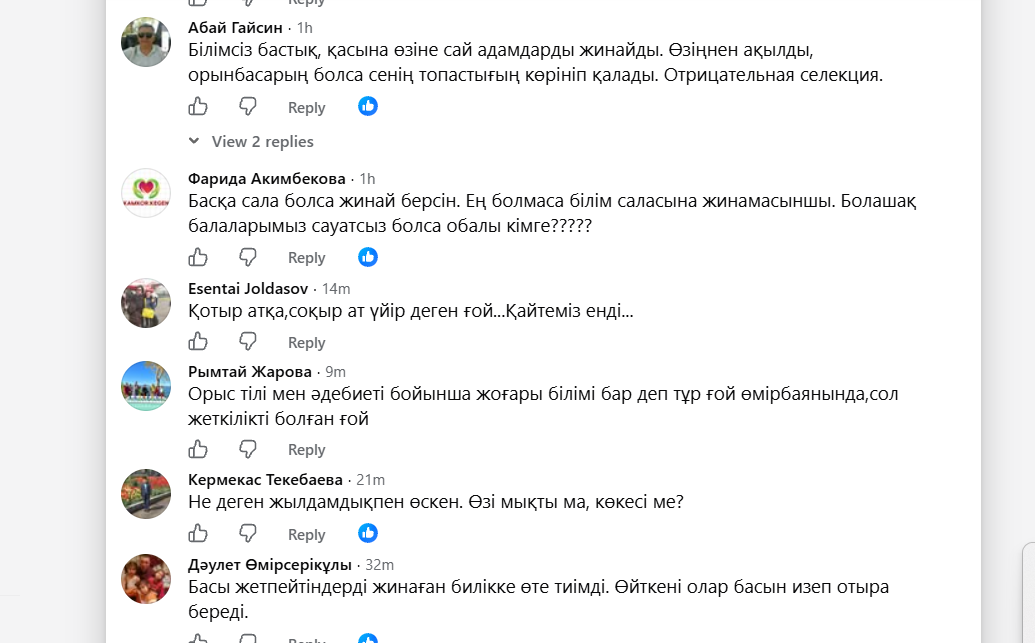
Task: Dislike Абай Гайсин's comment
Action: [x=248, y=106]
